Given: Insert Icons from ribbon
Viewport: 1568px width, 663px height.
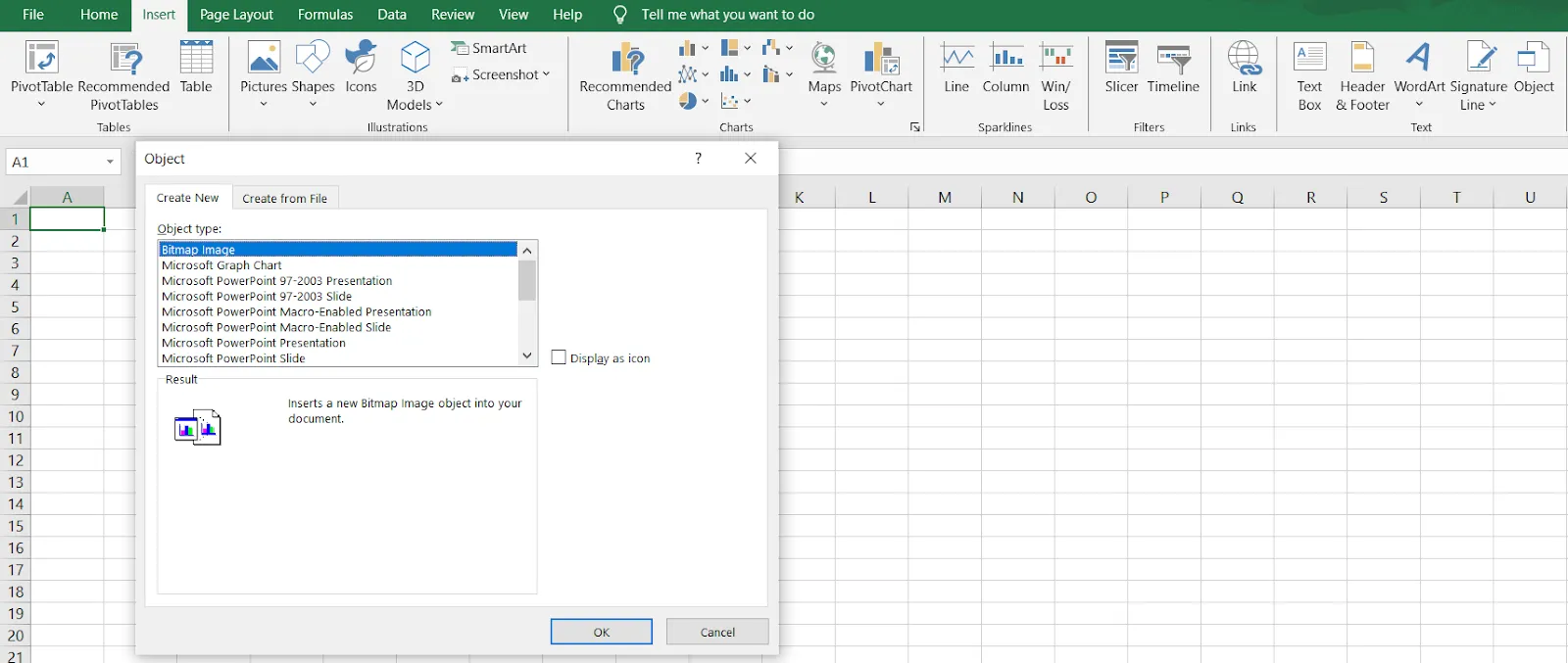Looking at the screenshot, I should click(x=361, y=68).
